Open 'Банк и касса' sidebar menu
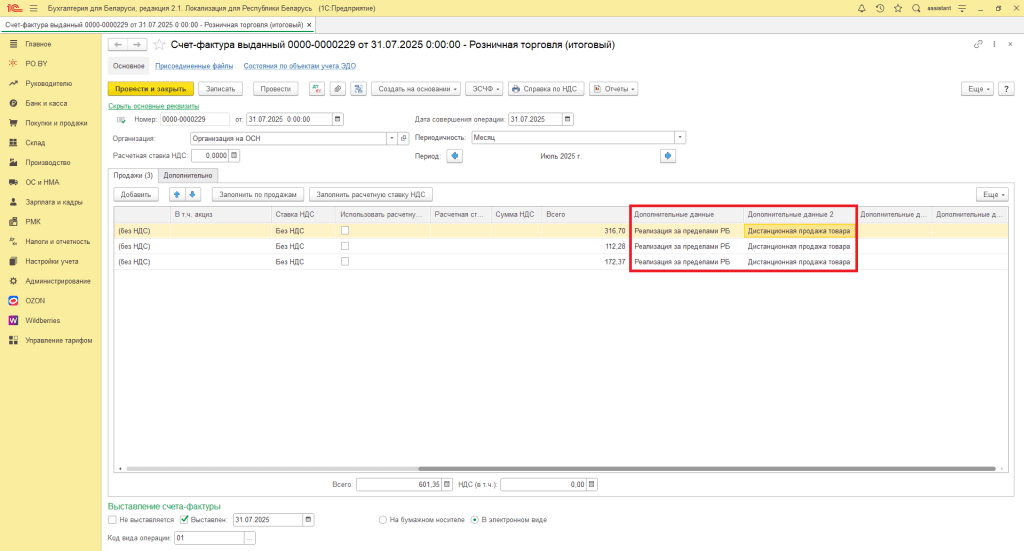This screenshot has height=551, width=1024. tap(46, 103)
